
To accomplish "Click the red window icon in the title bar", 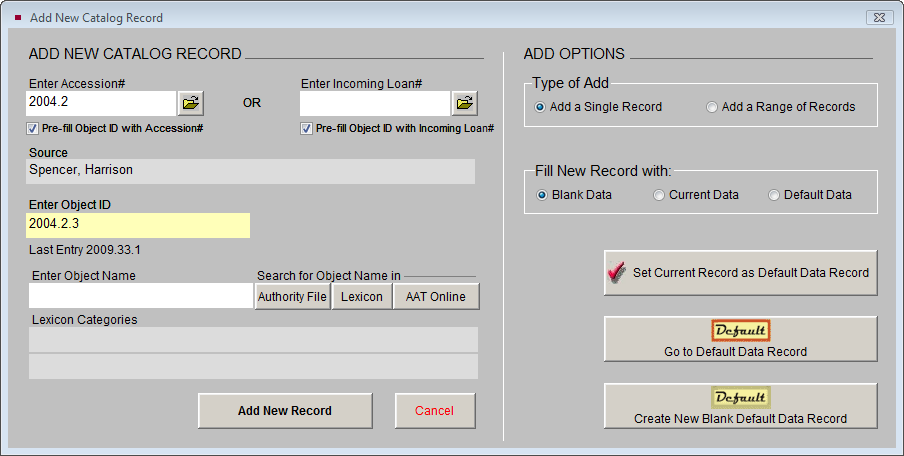I will pos(18,18).
